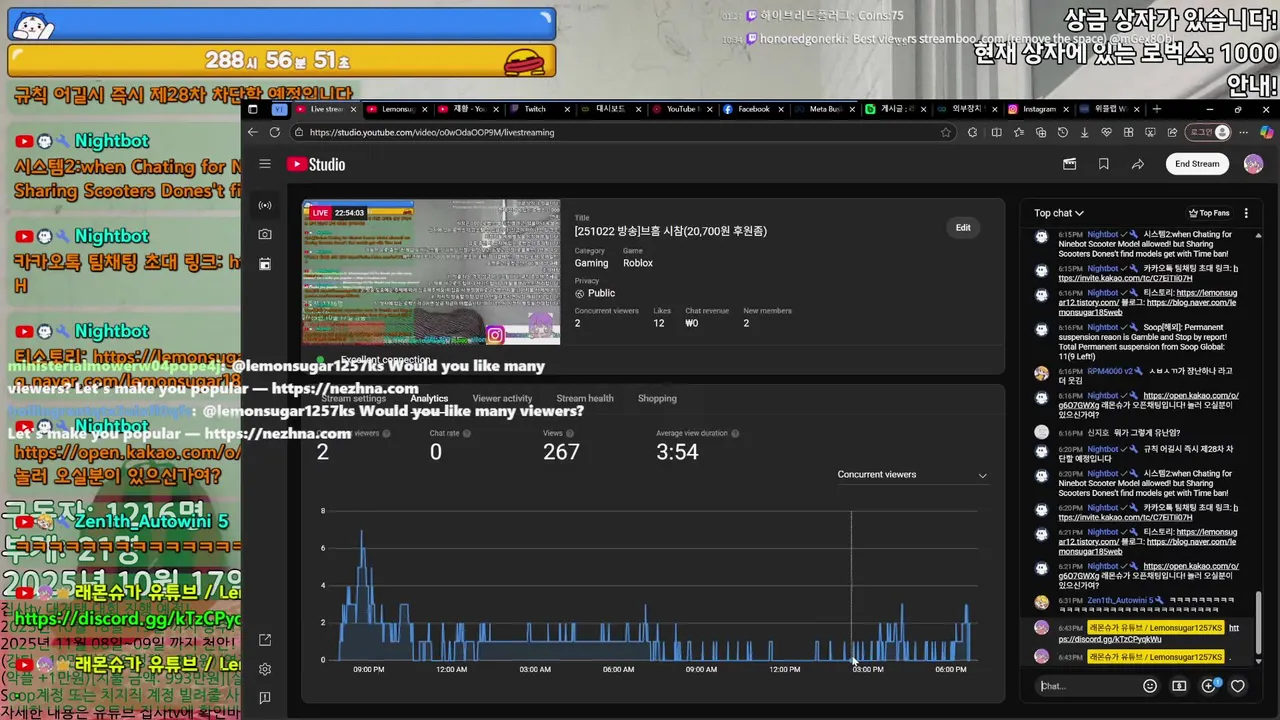Open Concurrent viewers chart dropdown
The height and width of the screenshot is (720, 1280).
[912, 475]
